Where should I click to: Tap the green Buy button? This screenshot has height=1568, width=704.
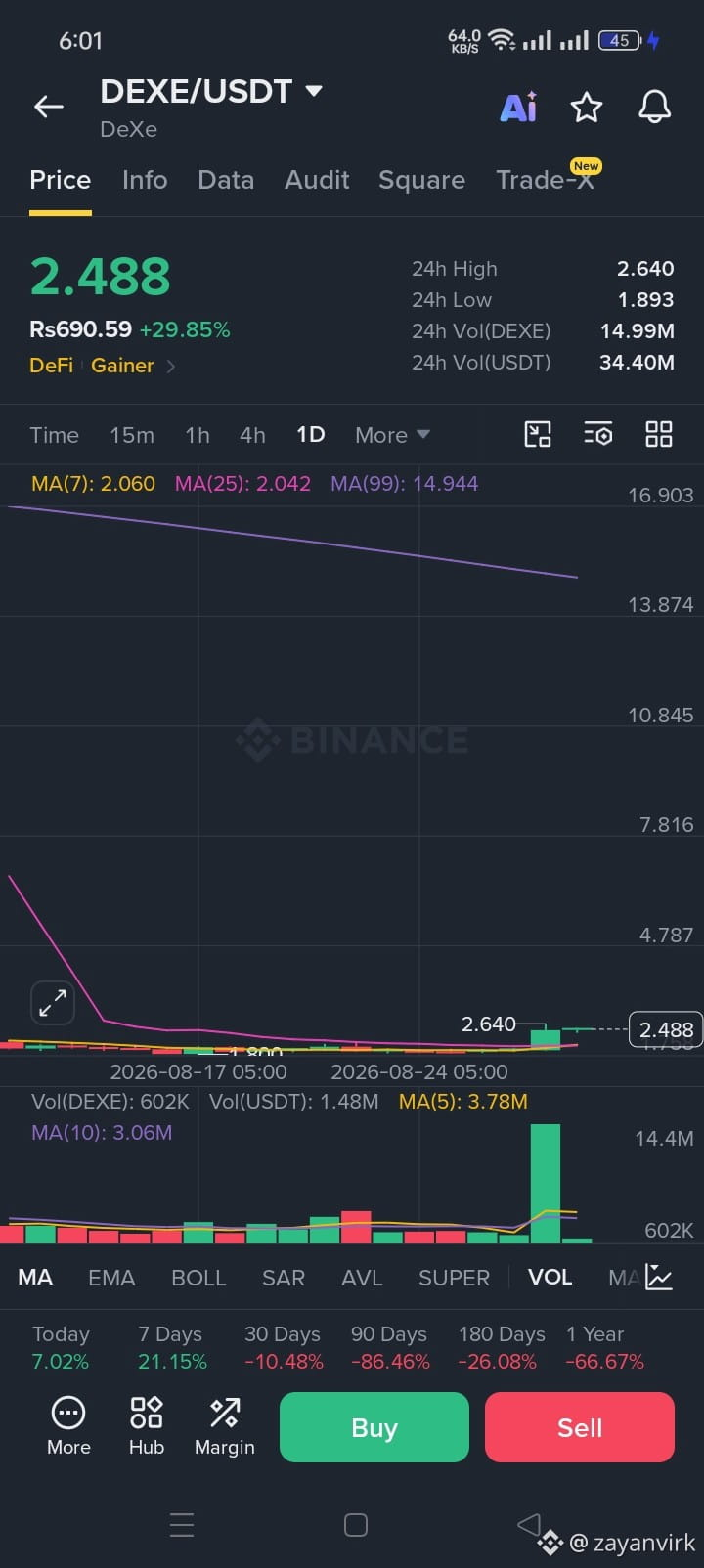tap(374, 1427)
